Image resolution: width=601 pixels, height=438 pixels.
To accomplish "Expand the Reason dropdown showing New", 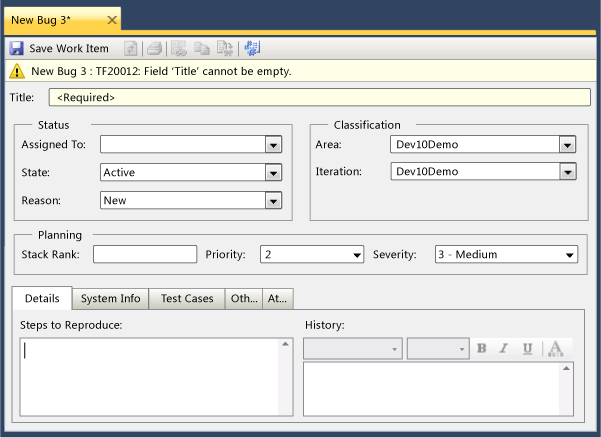I will [x=273, y=201].
